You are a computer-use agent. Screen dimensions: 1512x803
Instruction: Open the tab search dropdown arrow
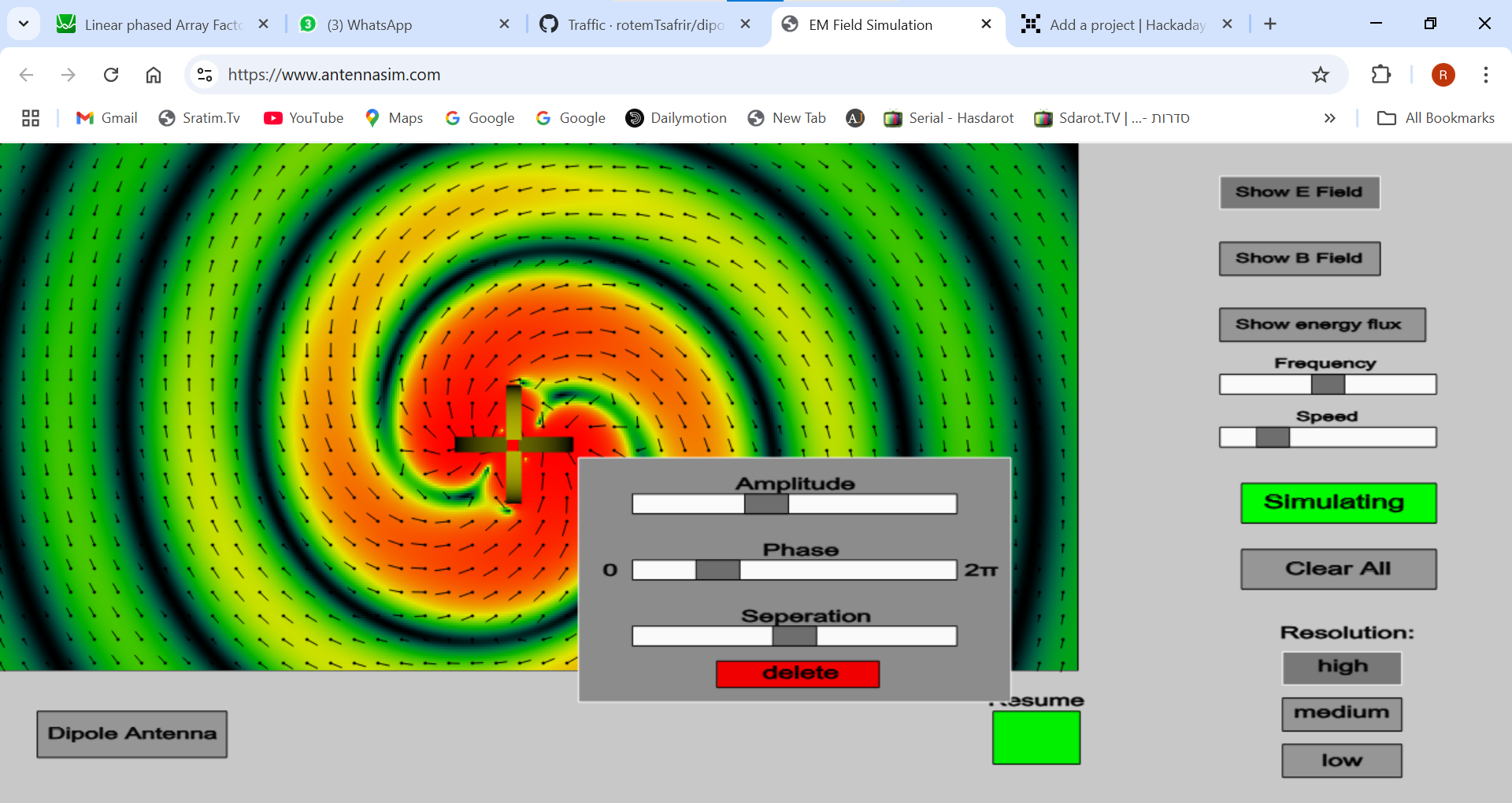click(24, 24)
